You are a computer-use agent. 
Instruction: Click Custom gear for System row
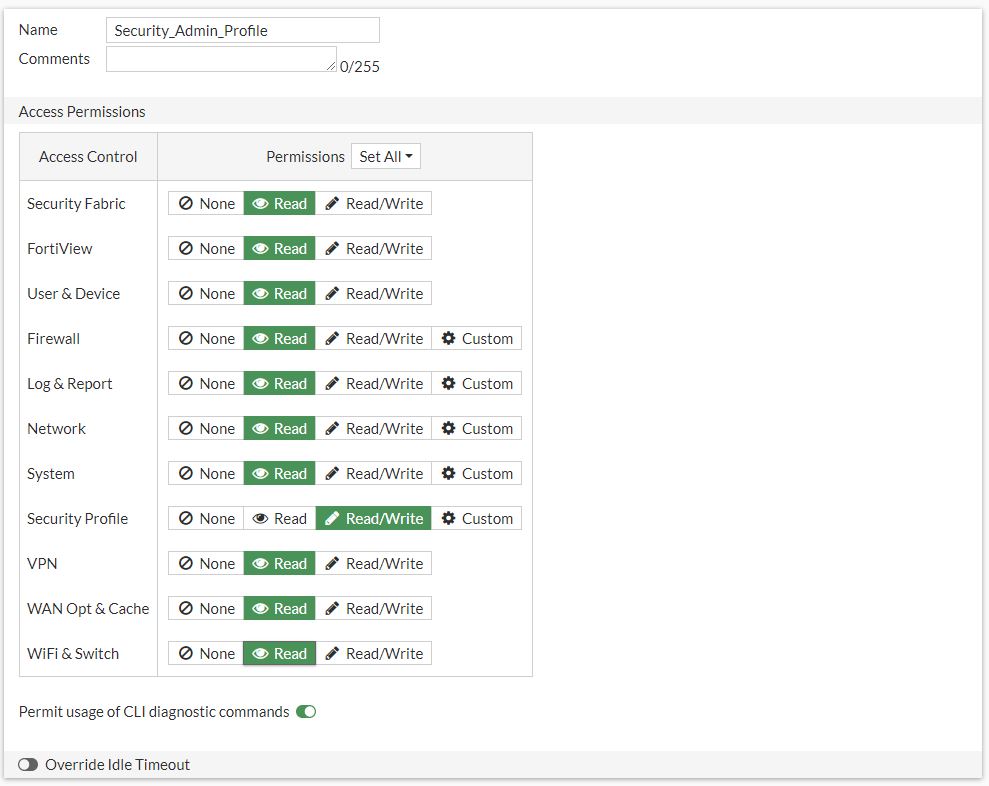click(476, 474)
